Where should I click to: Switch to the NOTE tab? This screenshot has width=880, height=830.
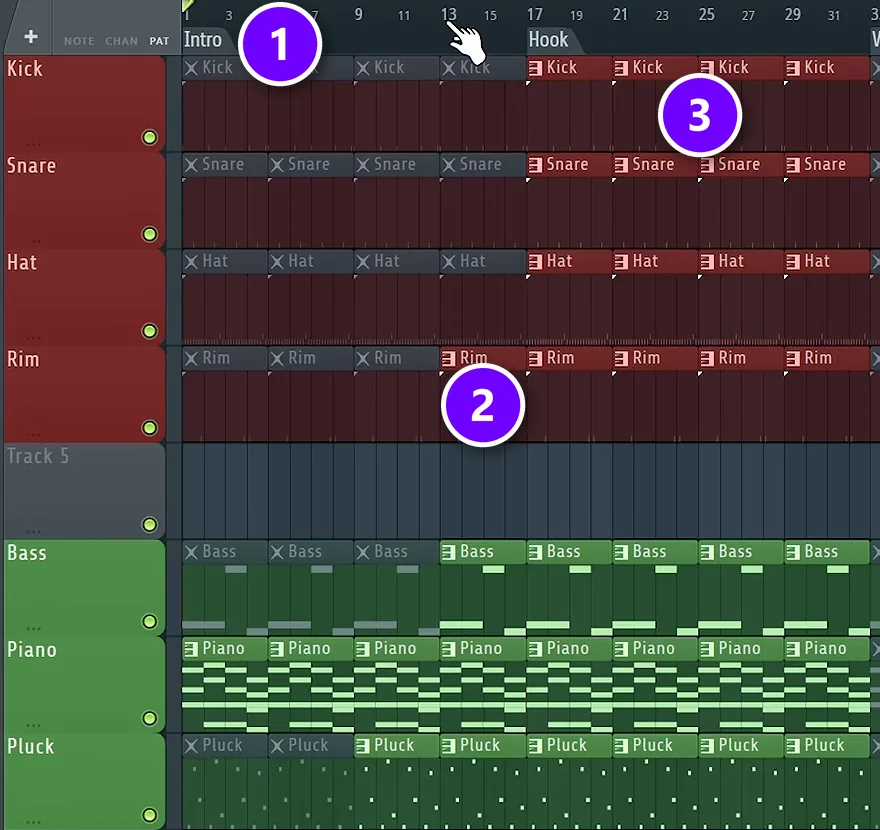pyautogui.click(x=79, y=41)
